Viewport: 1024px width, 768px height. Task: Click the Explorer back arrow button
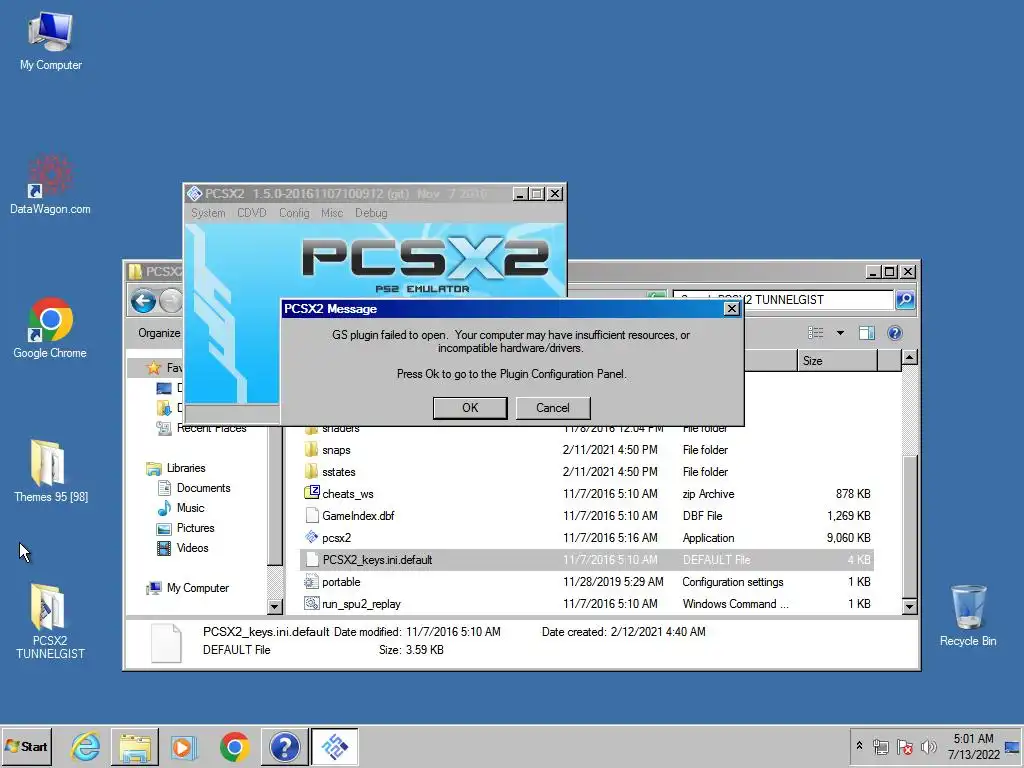[143, 301]
